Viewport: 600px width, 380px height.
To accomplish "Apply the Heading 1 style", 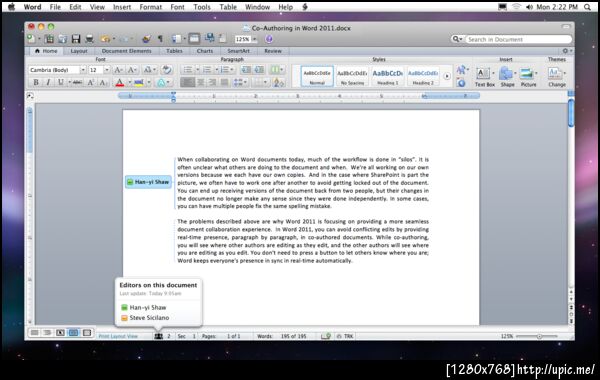I will tap(388, 76).
